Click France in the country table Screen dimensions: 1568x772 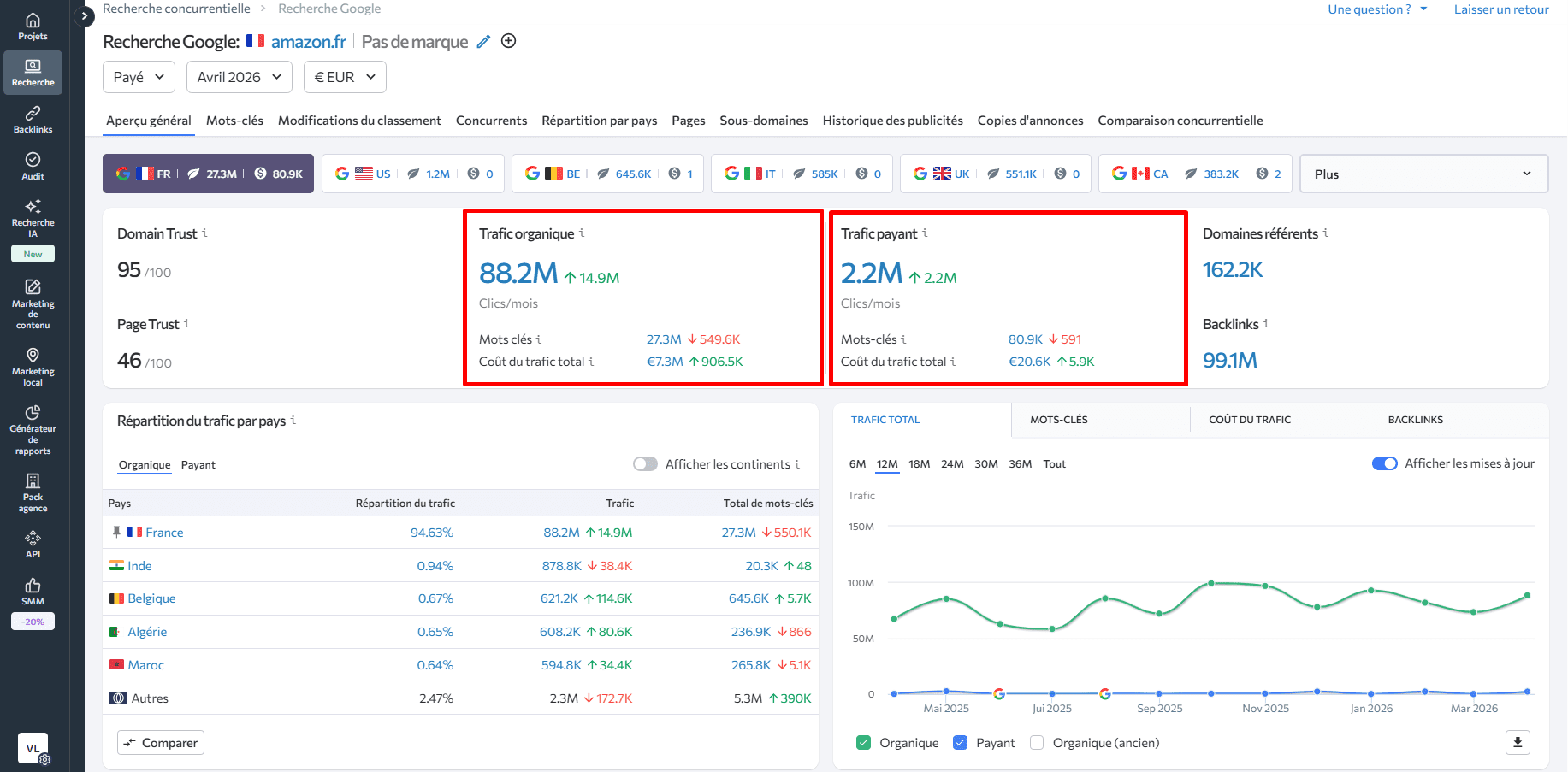[x=164, y=533]
